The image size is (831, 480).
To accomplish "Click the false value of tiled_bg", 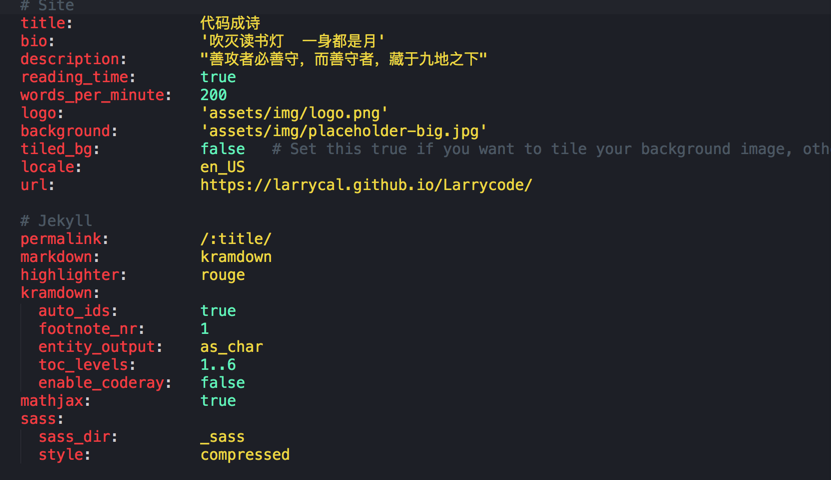I will point(222,149).
